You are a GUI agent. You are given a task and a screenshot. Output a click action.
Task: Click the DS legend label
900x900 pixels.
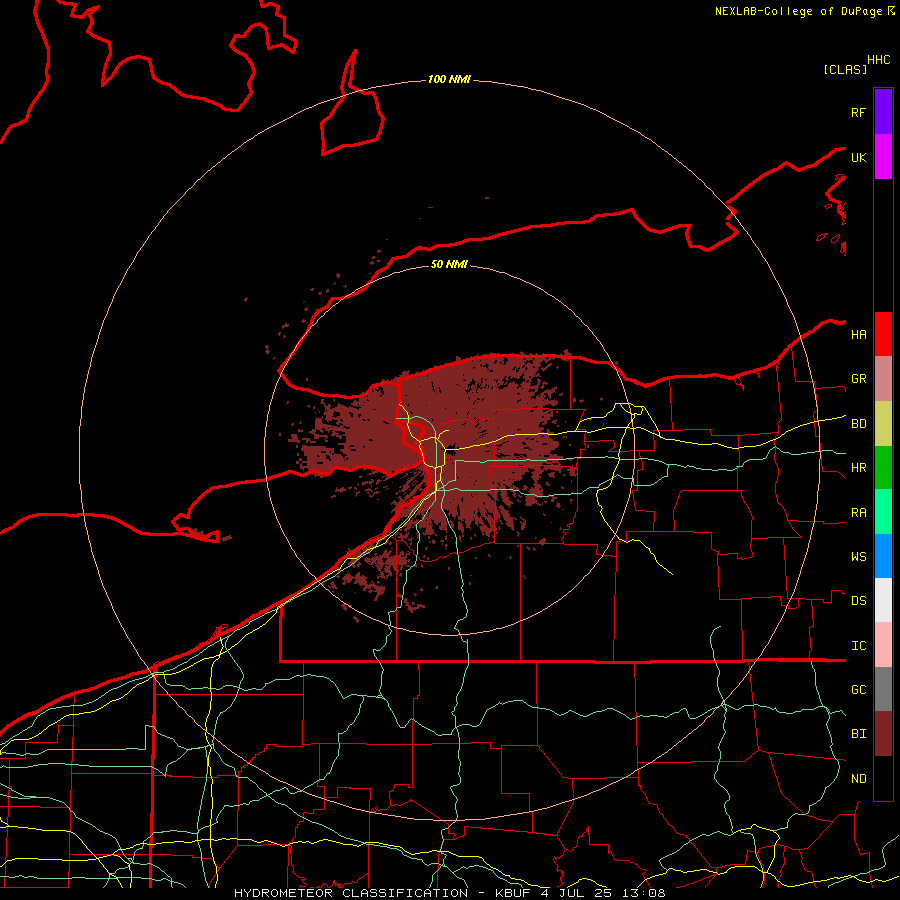click(858, 601)
